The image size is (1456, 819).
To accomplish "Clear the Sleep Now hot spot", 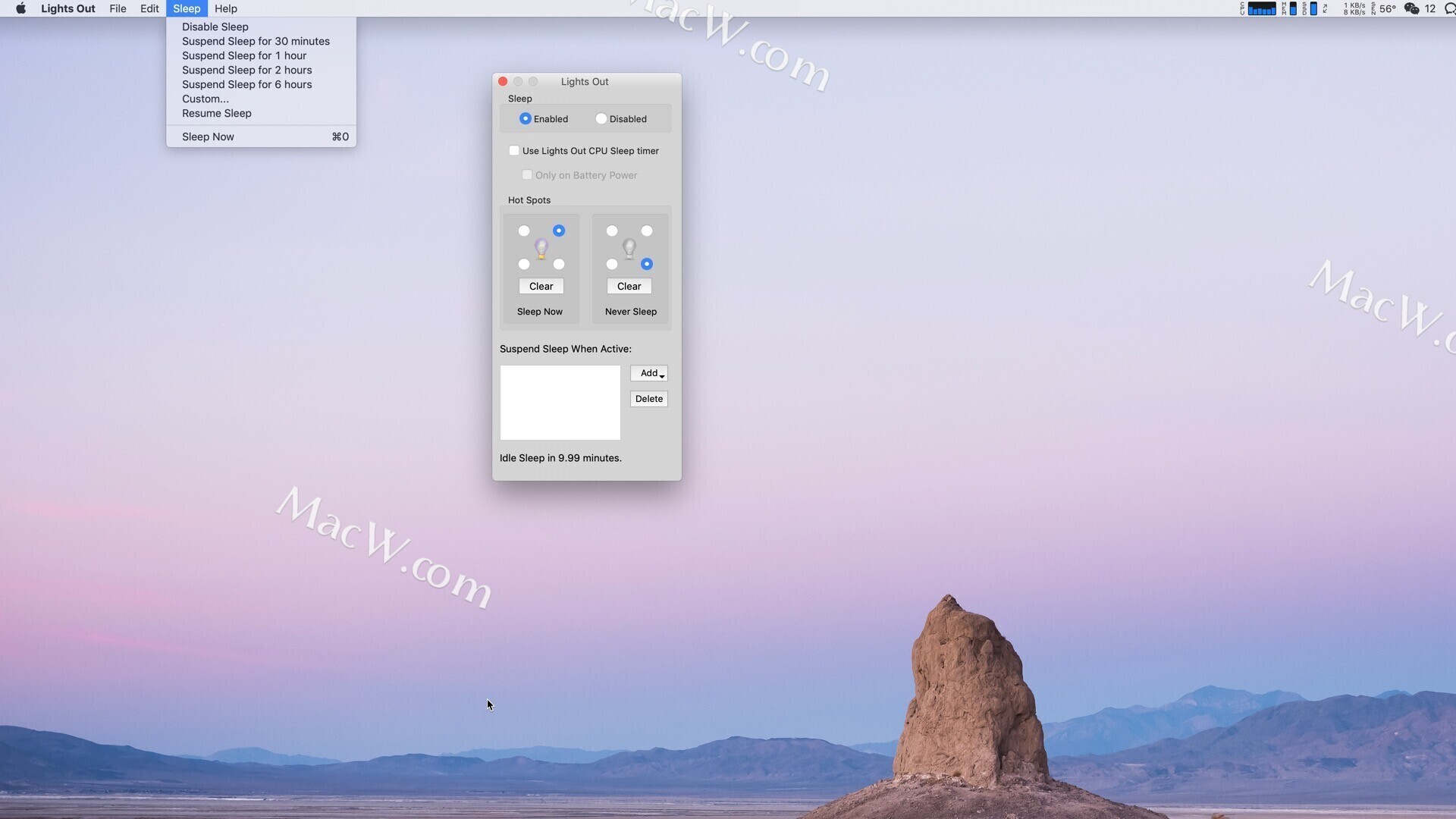I will [x=541, y=286].
